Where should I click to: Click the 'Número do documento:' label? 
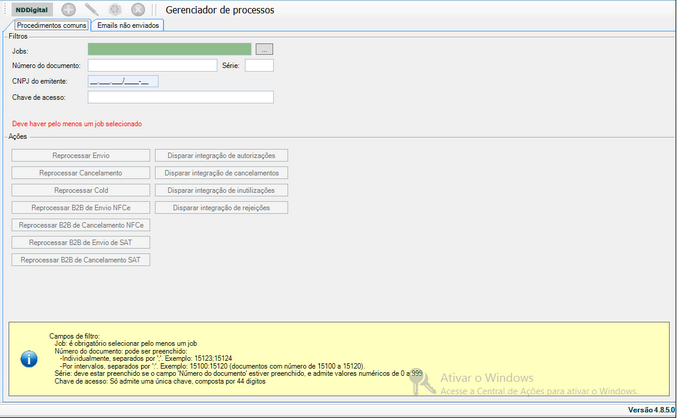pos(46,66)
